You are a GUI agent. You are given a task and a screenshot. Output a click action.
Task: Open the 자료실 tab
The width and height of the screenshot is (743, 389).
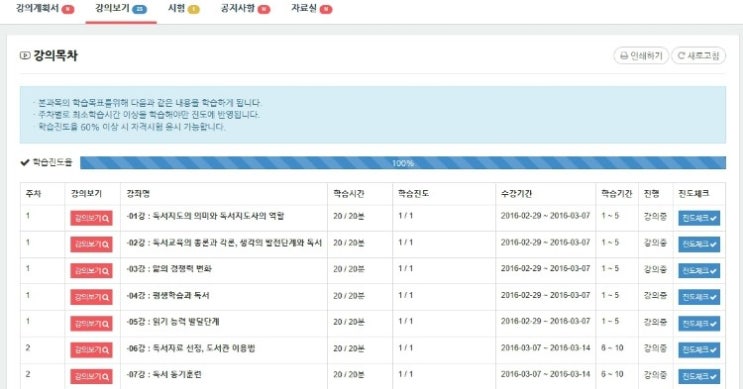pos(311,9)
